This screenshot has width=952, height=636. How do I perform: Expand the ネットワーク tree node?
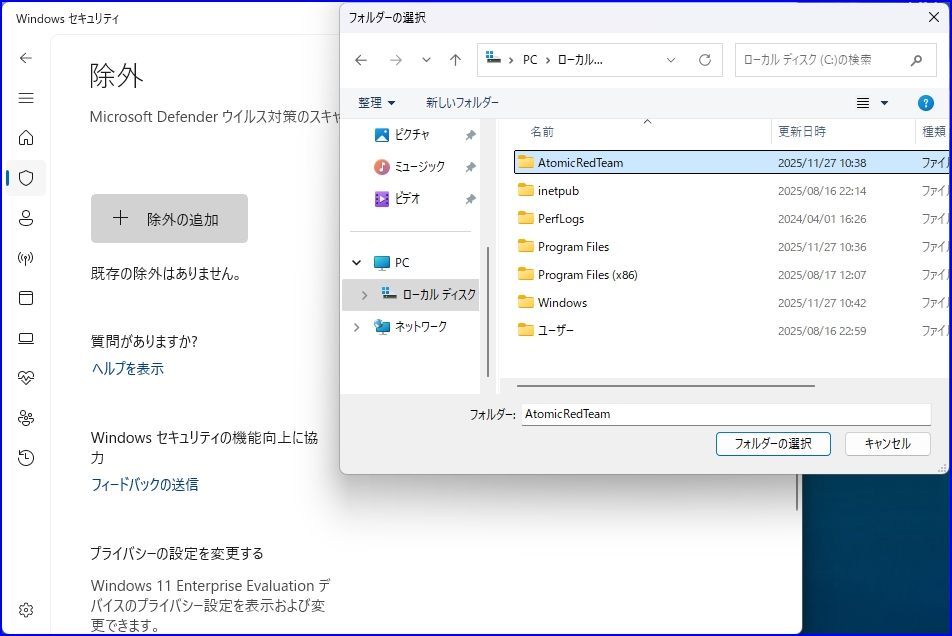click(357, 327)
